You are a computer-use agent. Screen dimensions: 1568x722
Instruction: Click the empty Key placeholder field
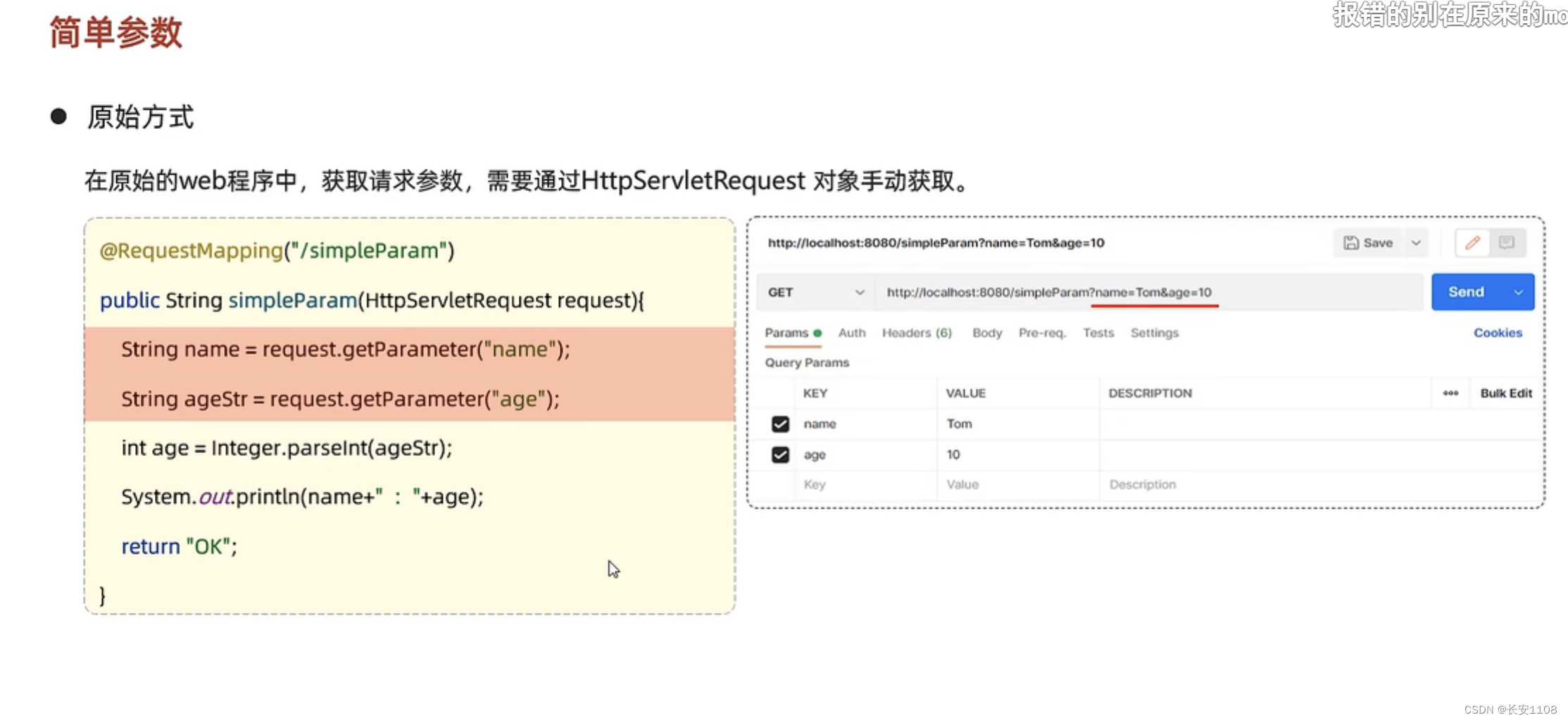tap(866, 485)
